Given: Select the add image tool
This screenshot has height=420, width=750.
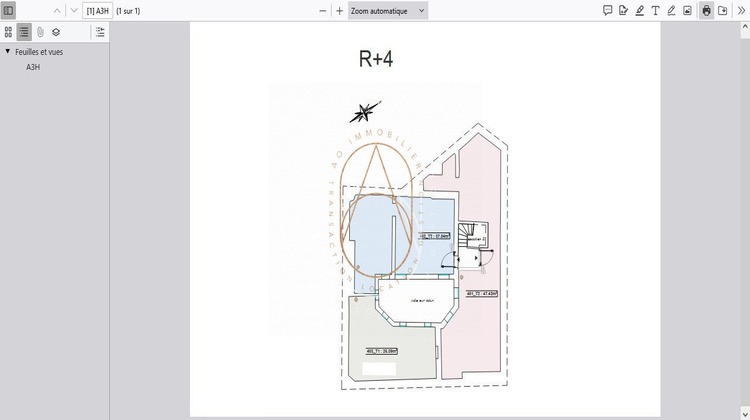Looking at the screenshot, I should pyautogui.click(x=687, y=10).
